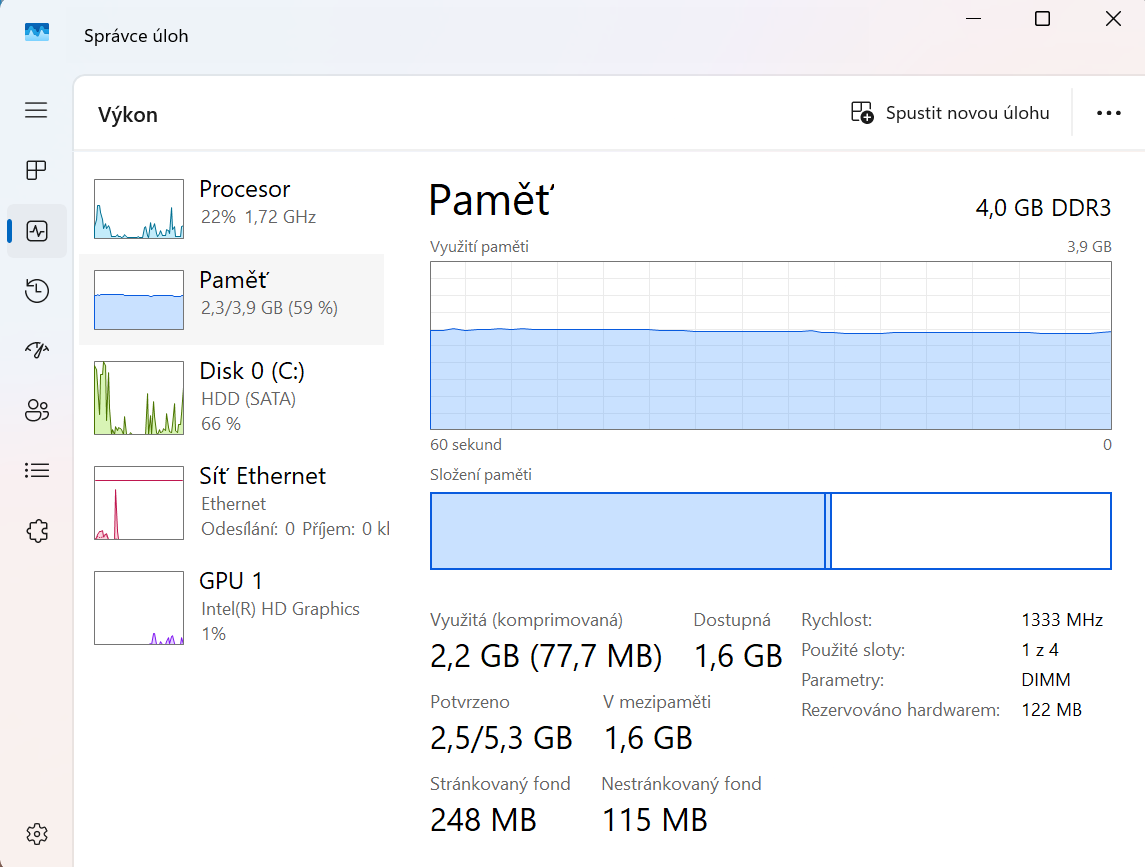Open Task Manager settings gear
This screenshot has height=867, width=1145.
coord(36,833)
